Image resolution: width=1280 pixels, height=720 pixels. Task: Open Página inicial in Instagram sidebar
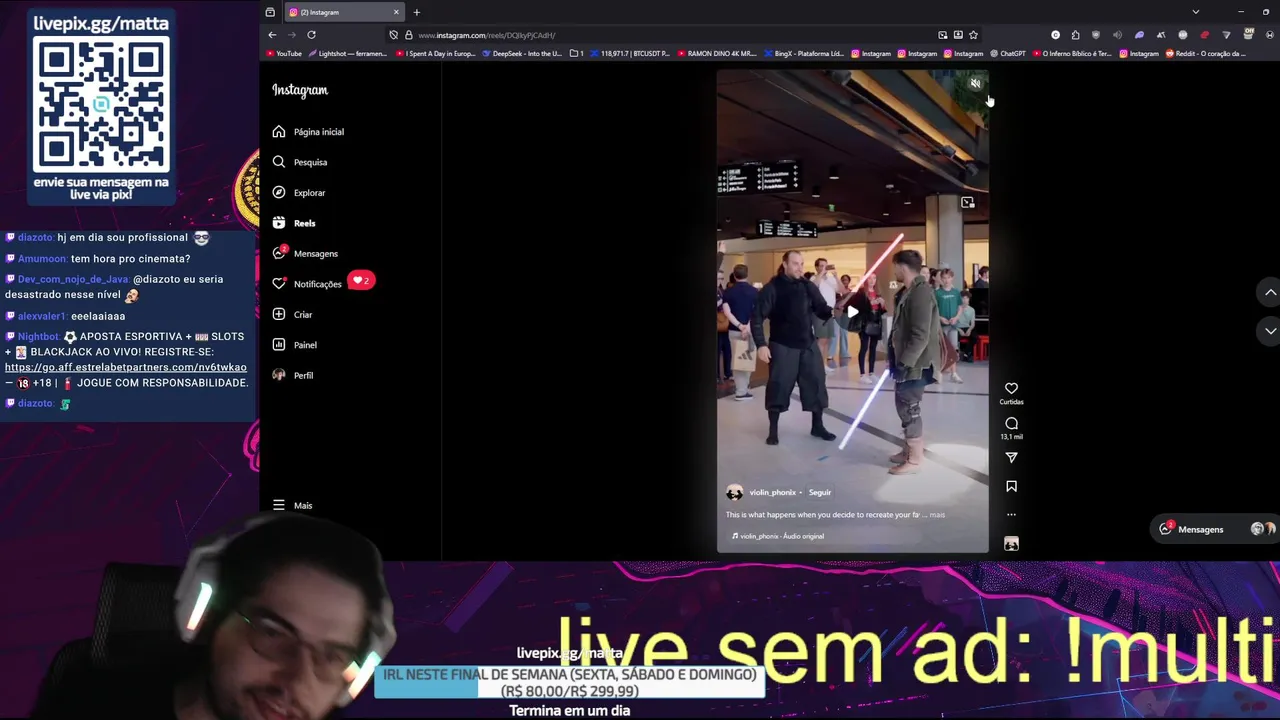click(308, 132)
